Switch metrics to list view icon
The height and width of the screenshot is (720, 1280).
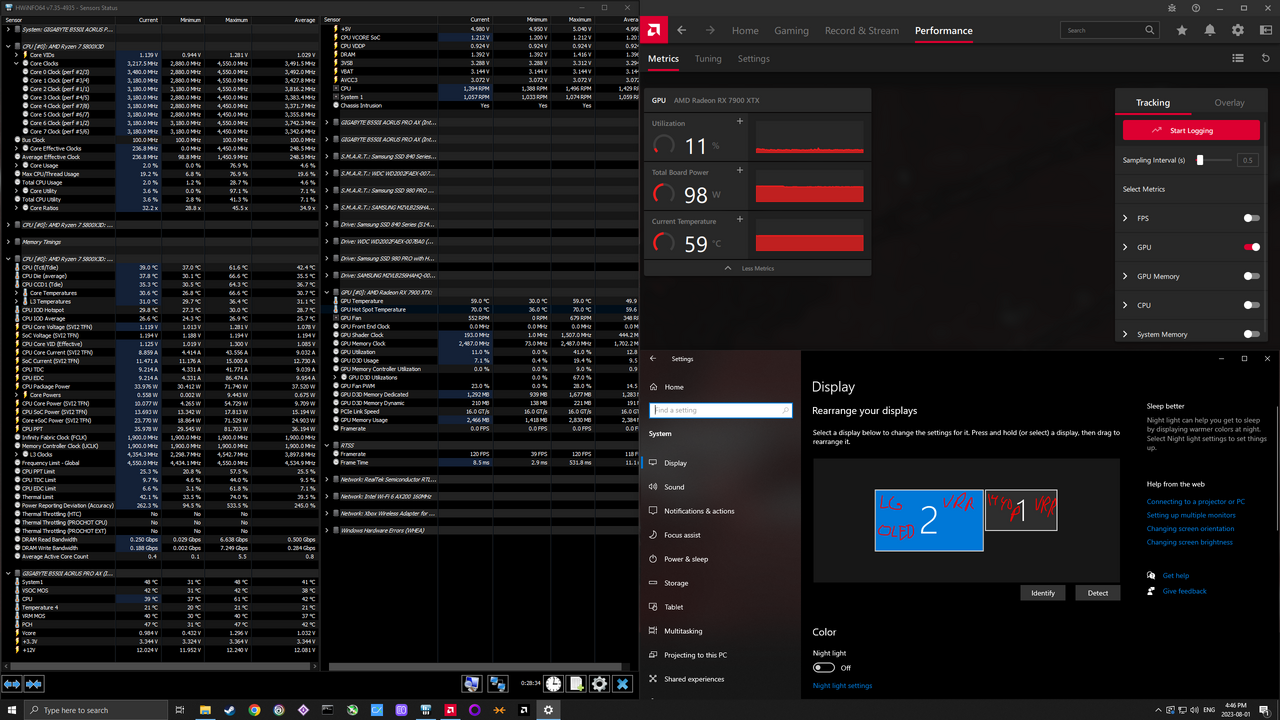1238,59
